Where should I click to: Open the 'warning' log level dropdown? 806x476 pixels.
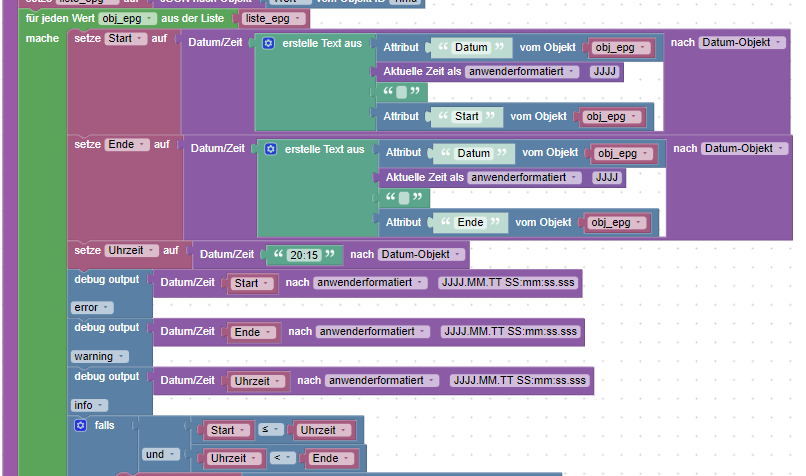click(99, 356)
